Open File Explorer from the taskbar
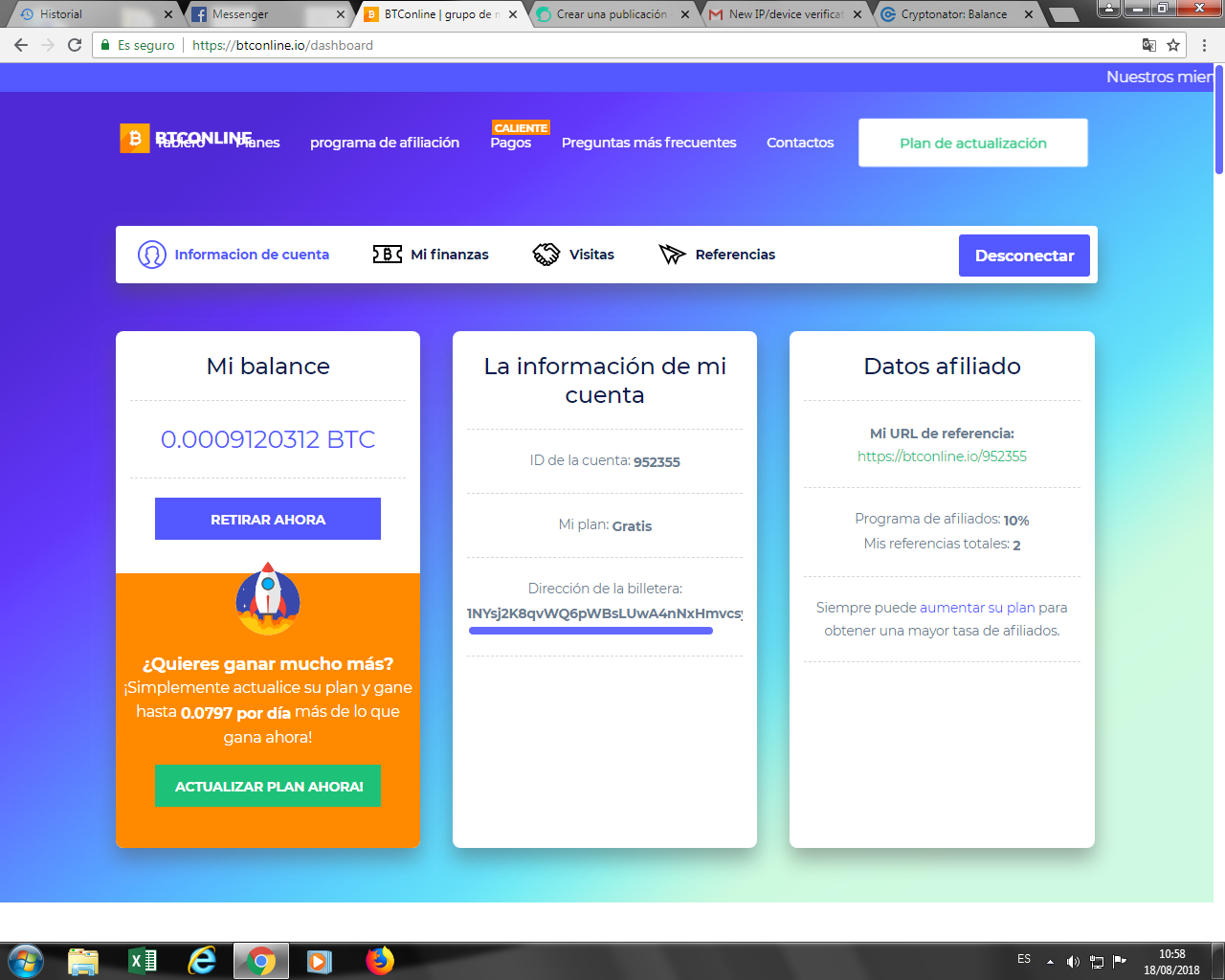 (83, 961)
